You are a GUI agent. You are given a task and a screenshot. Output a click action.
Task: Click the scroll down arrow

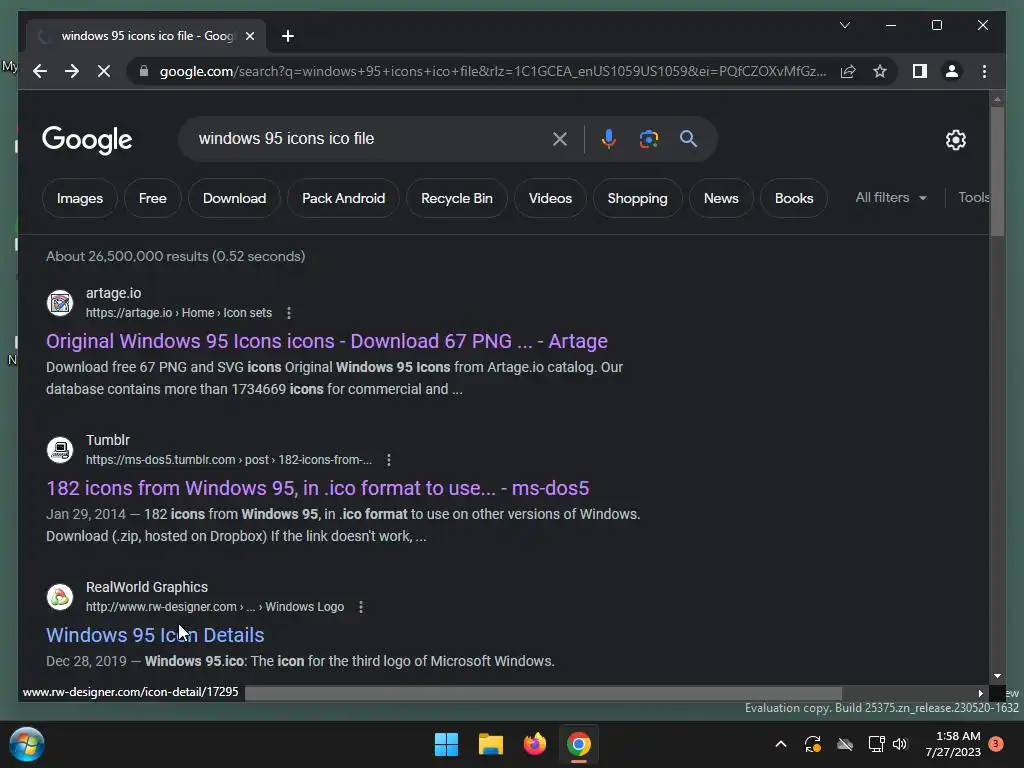coord(997,677)
